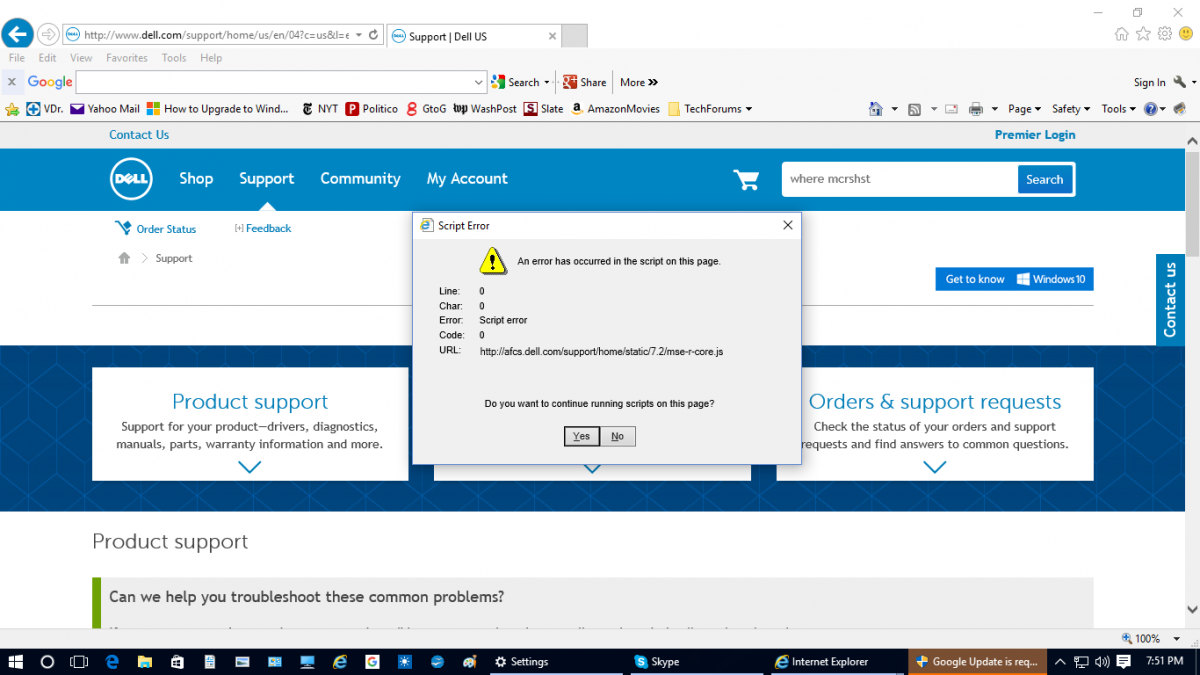The image size is (1200, 675).
Task: Open My Account navigation item
Action: (x=467, y=179)
